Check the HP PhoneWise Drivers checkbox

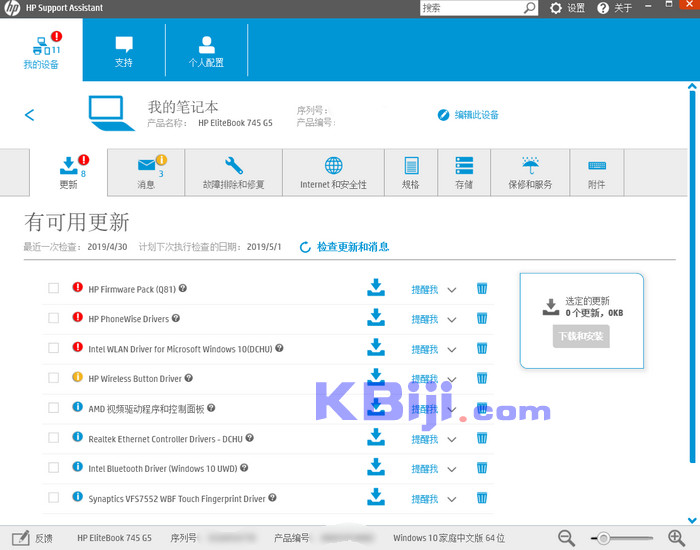pyautogui.click(x=54, y=318)
